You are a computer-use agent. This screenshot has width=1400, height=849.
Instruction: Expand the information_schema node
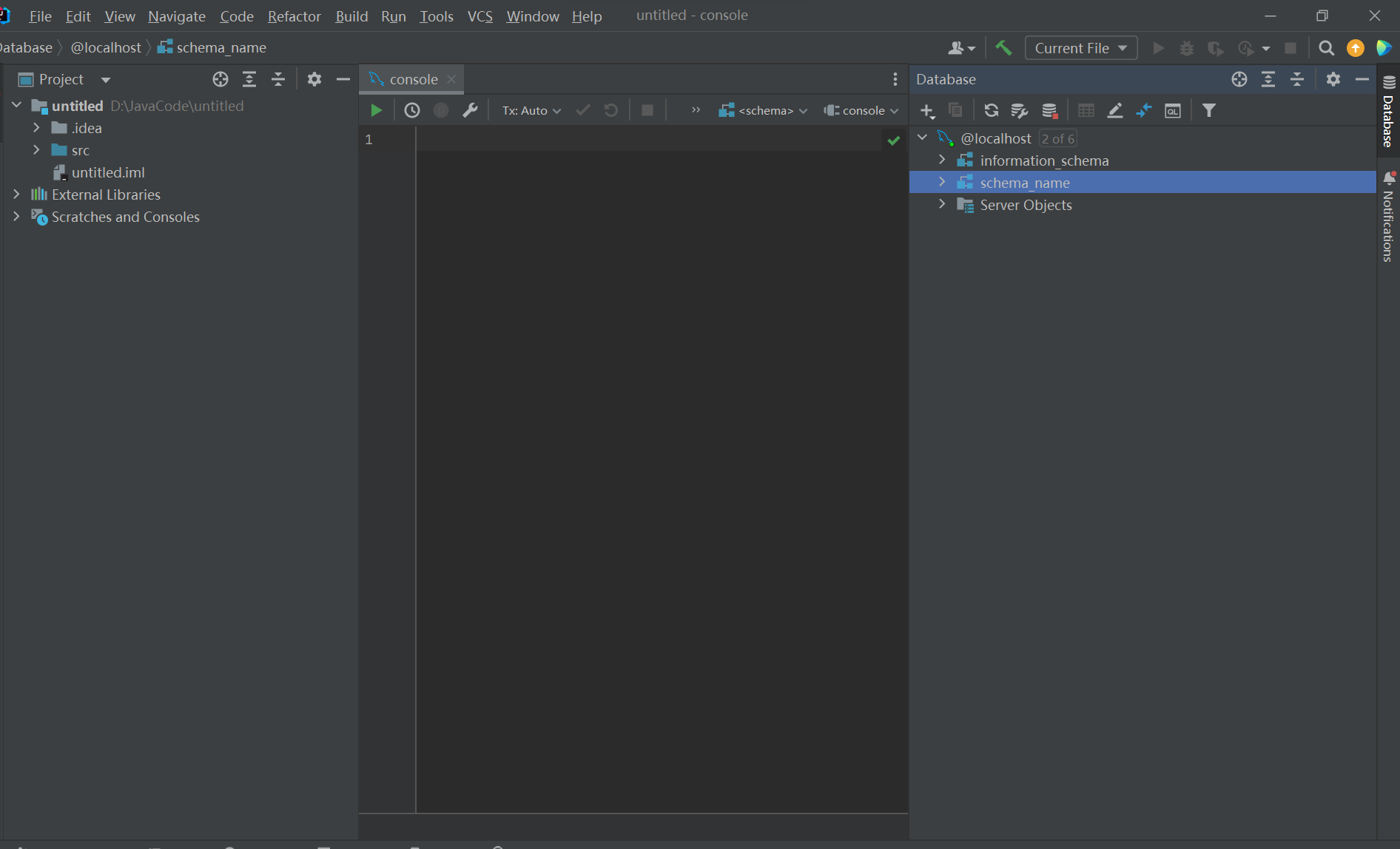(x=942, y=160)
